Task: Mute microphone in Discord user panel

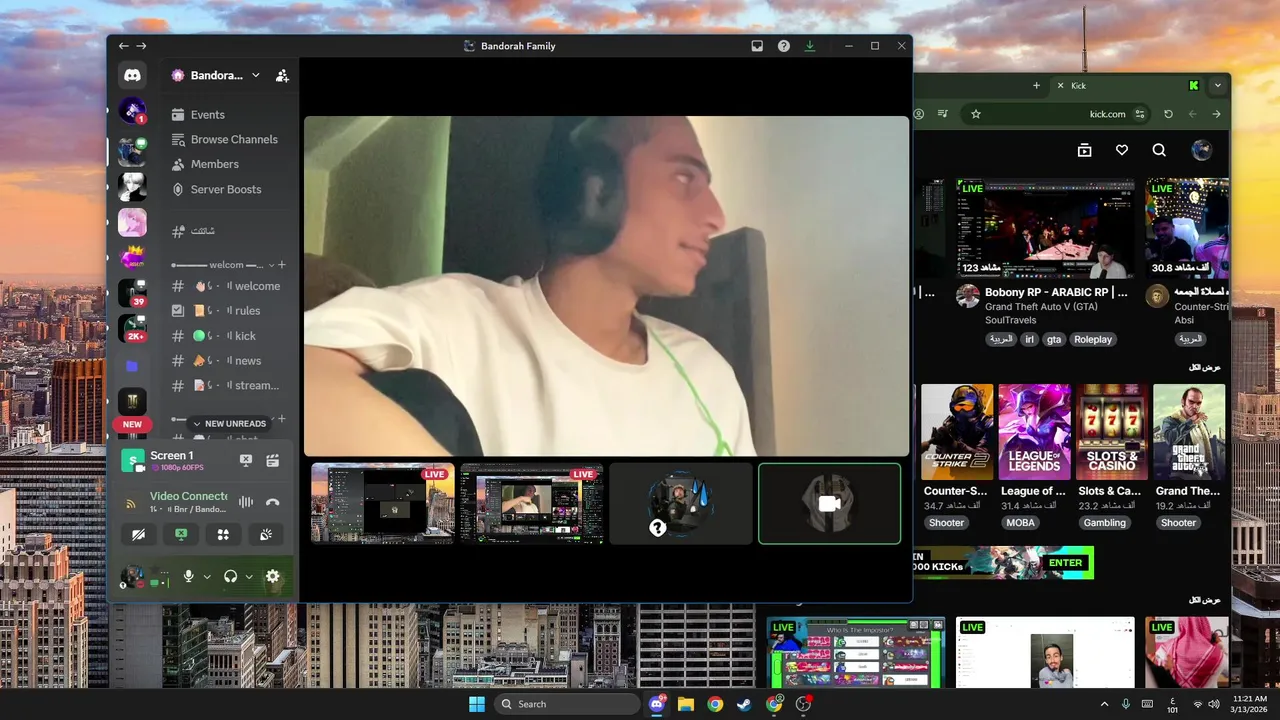Action: click(188, 576)
